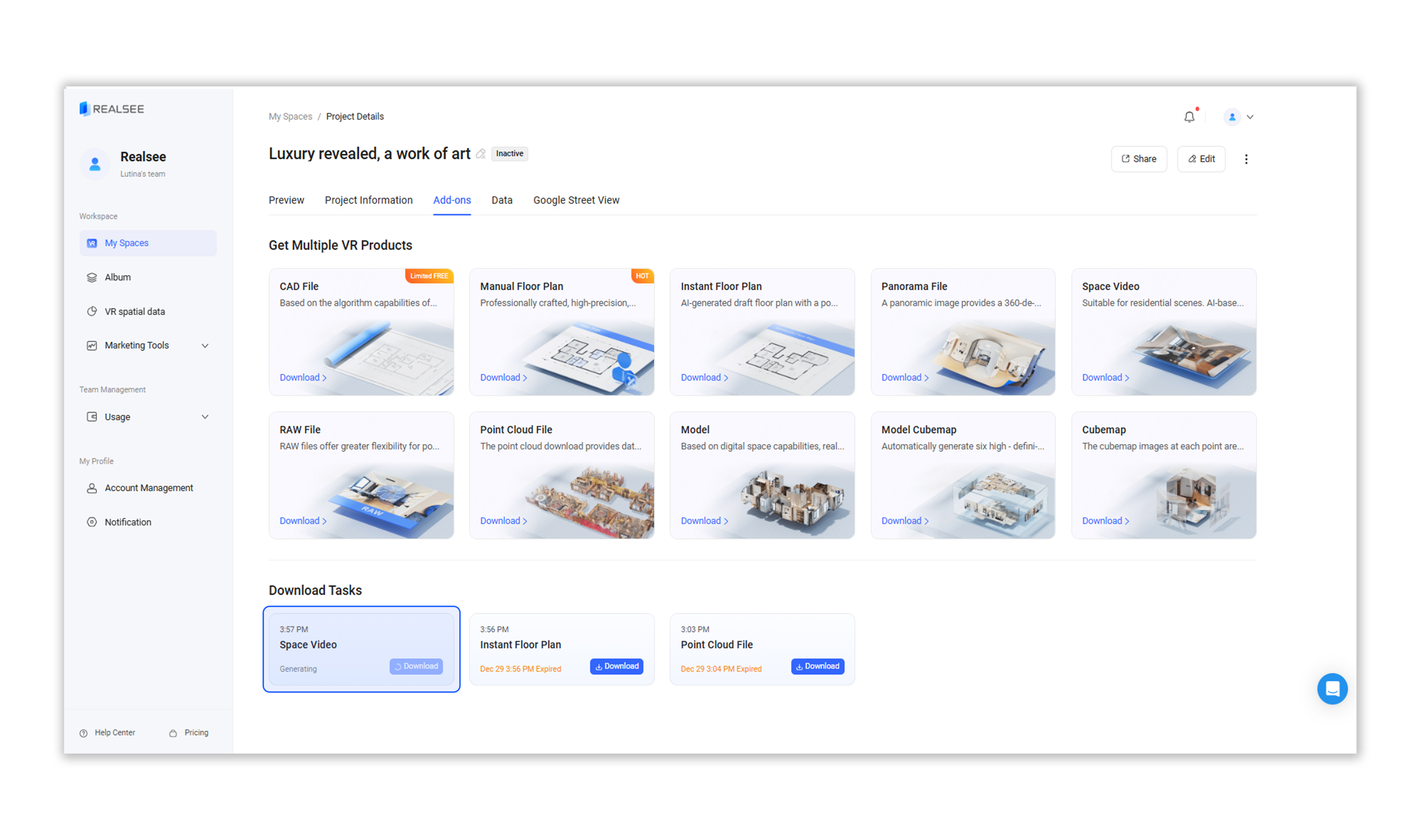The height and width of the screenshot is (840, 1423).
Task: Expand the Usage section
Action: pos(205,416)
